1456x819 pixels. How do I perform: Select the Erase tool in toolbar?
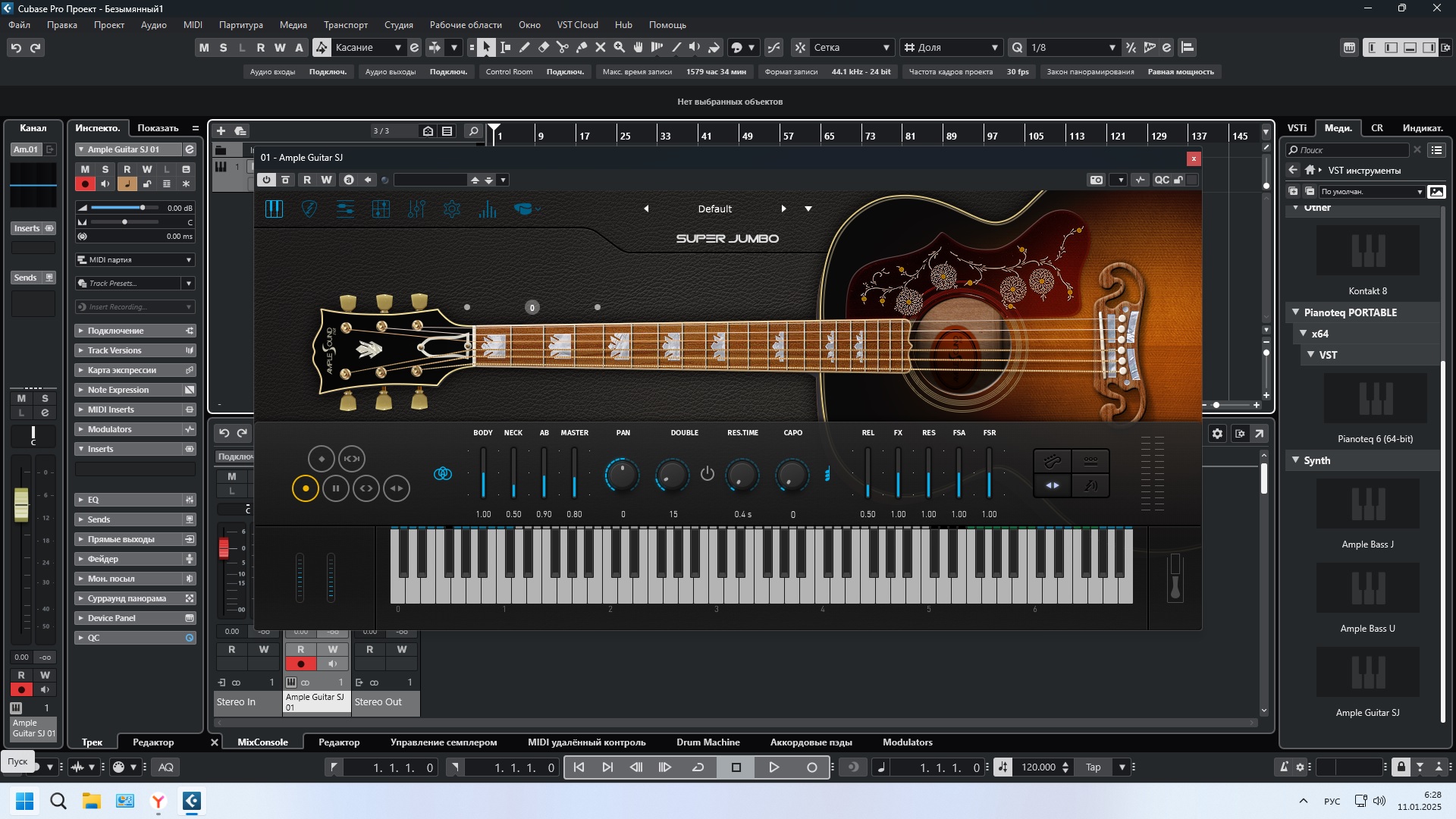coord(544,47)
